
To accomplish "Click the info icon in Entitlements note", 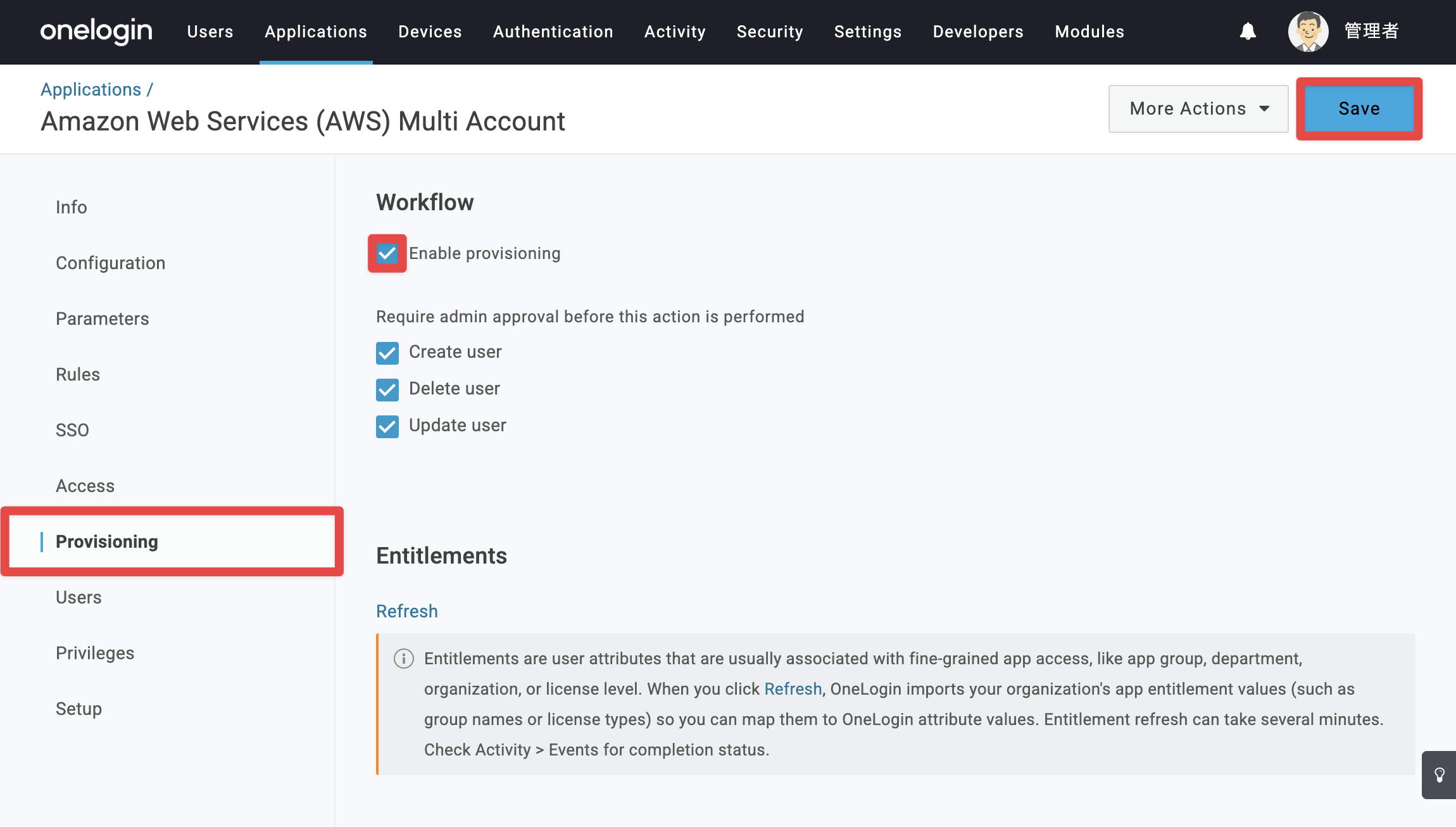I will pos(404,659).
